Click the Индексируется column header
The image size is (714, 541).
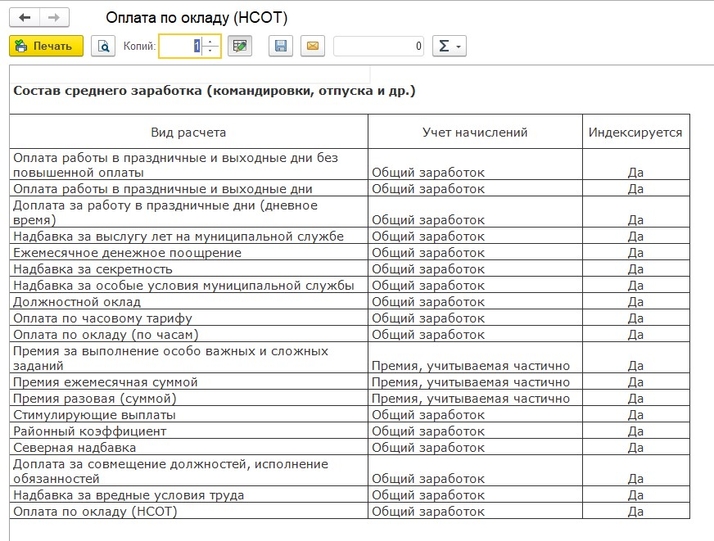635,132
